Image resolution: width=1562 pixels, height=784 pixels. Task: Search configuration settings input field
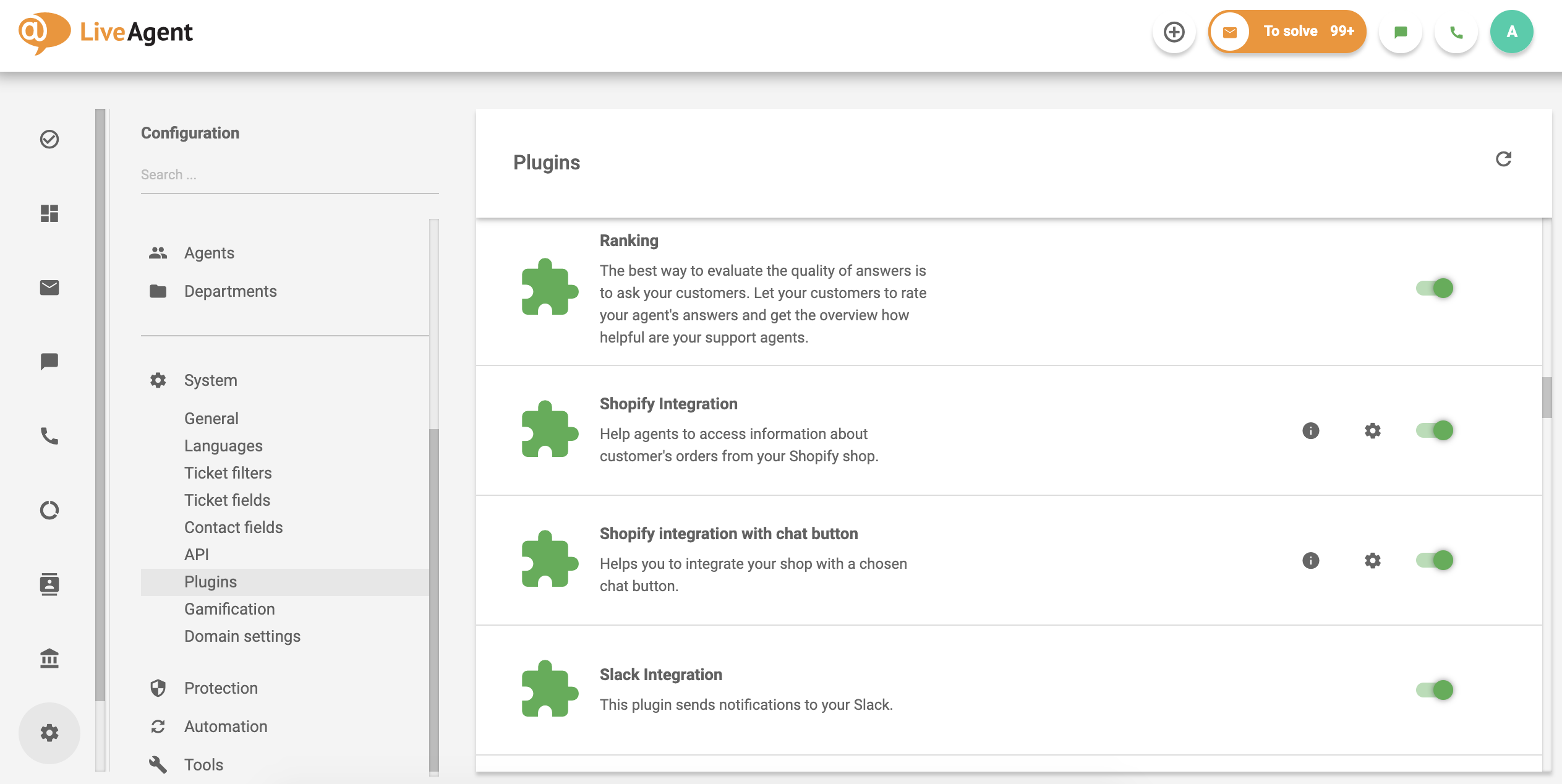(x=289, y=174)
